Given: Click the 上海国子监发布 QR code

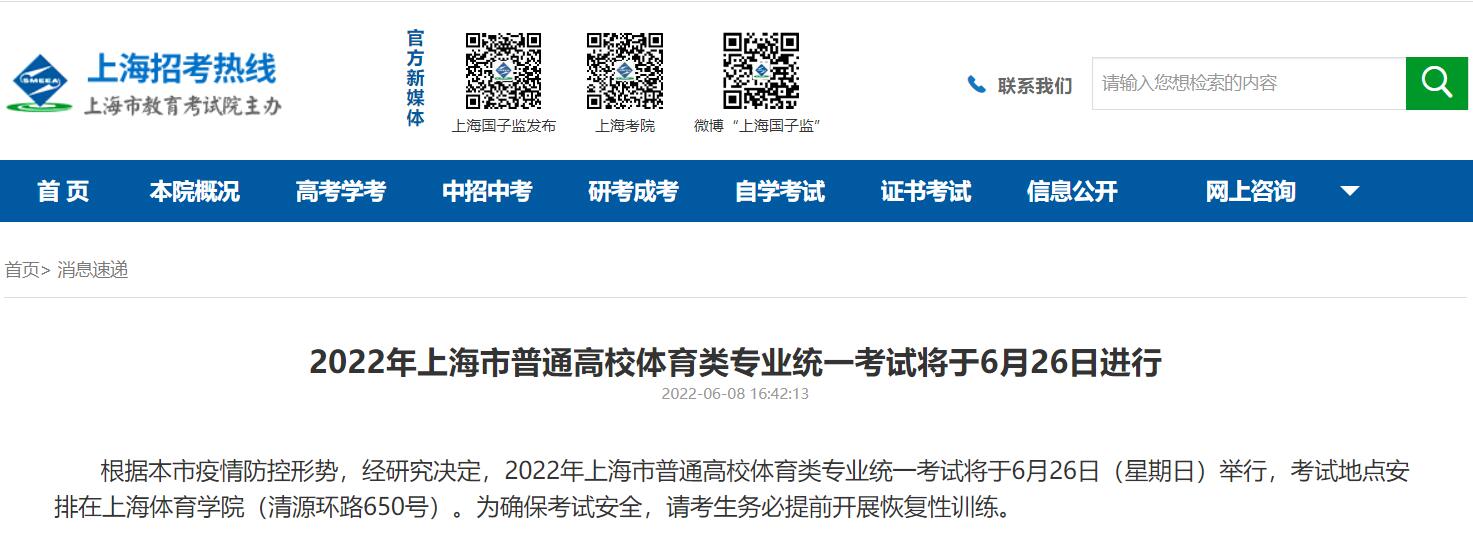Looking at the screenshot, I should pos(503,71).
